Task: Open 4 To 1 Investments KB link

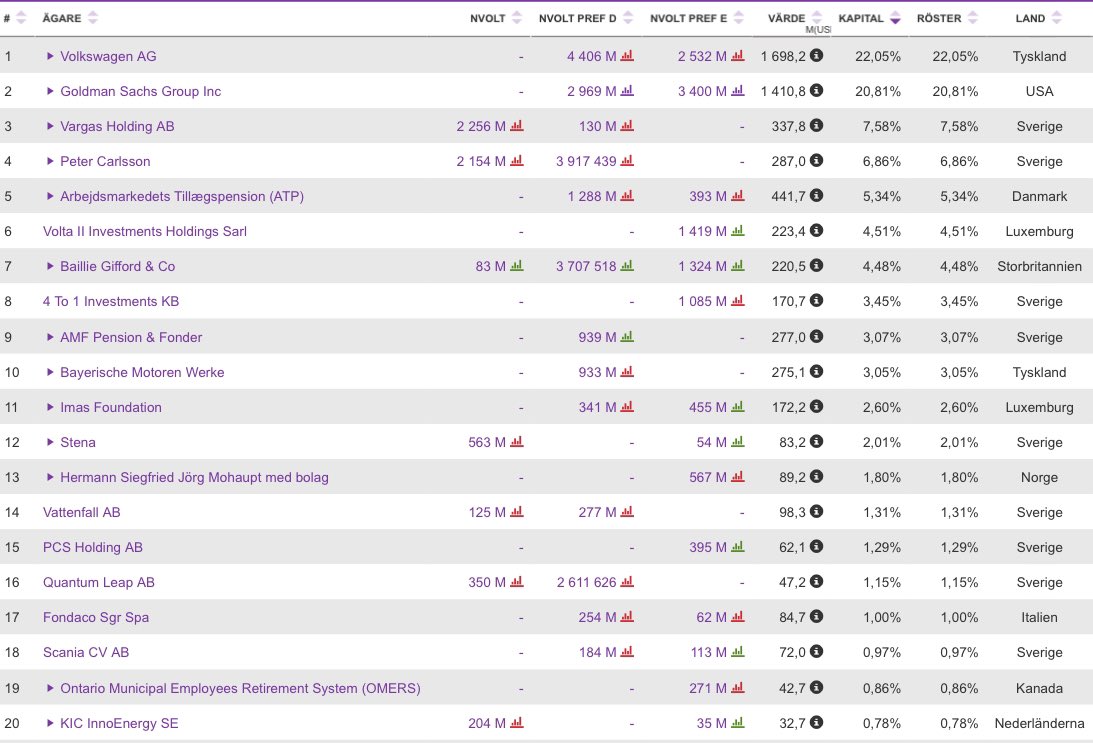Action: 111,301
